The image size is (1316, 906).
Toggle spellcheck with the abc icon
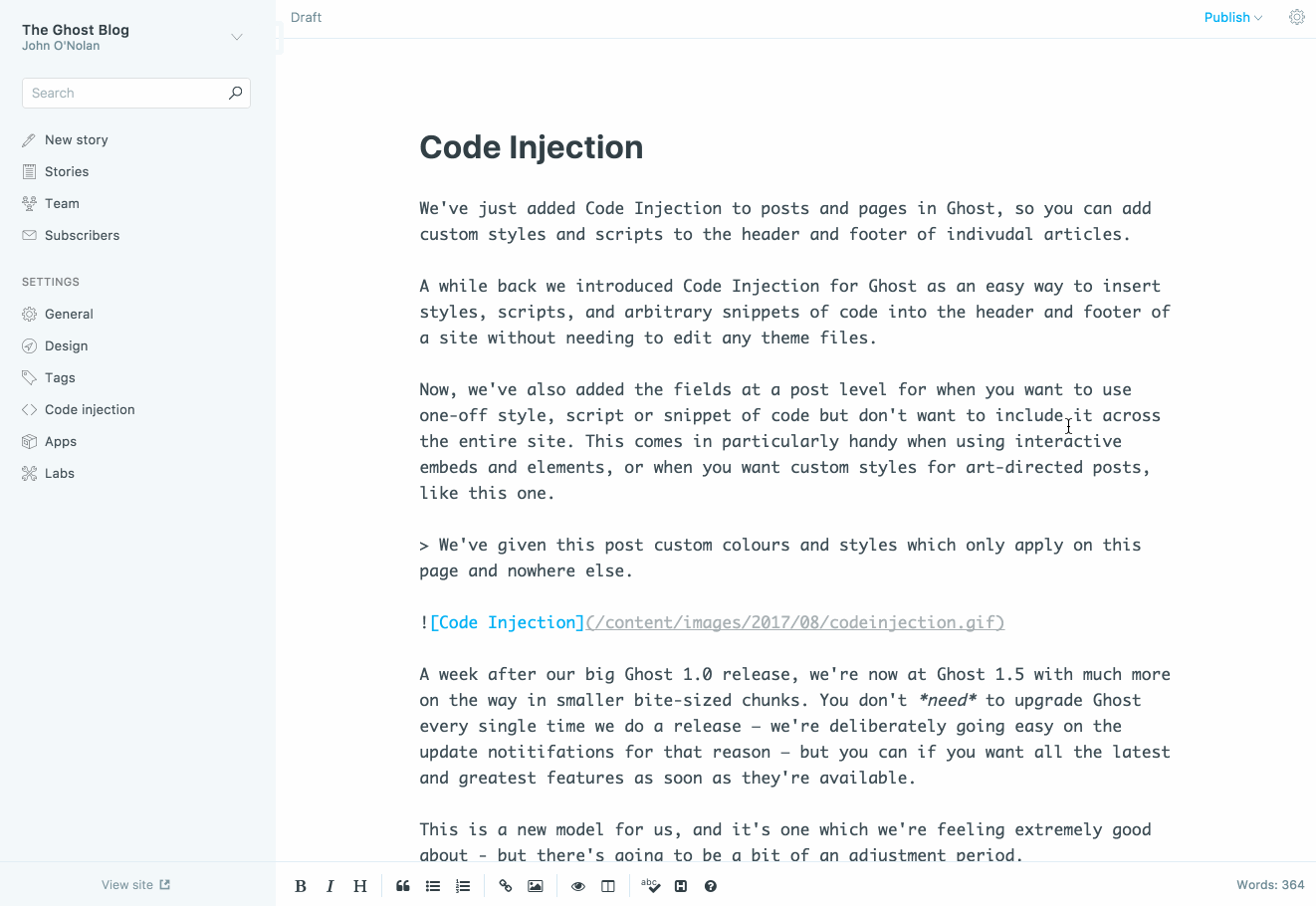tap(649, 885)
